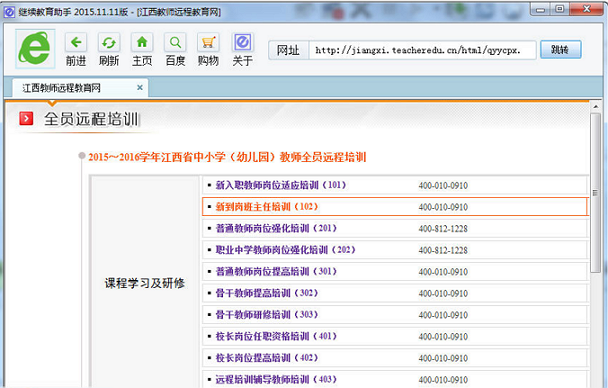Open 新到岗班主任培训 (102) link

(267, 207)
